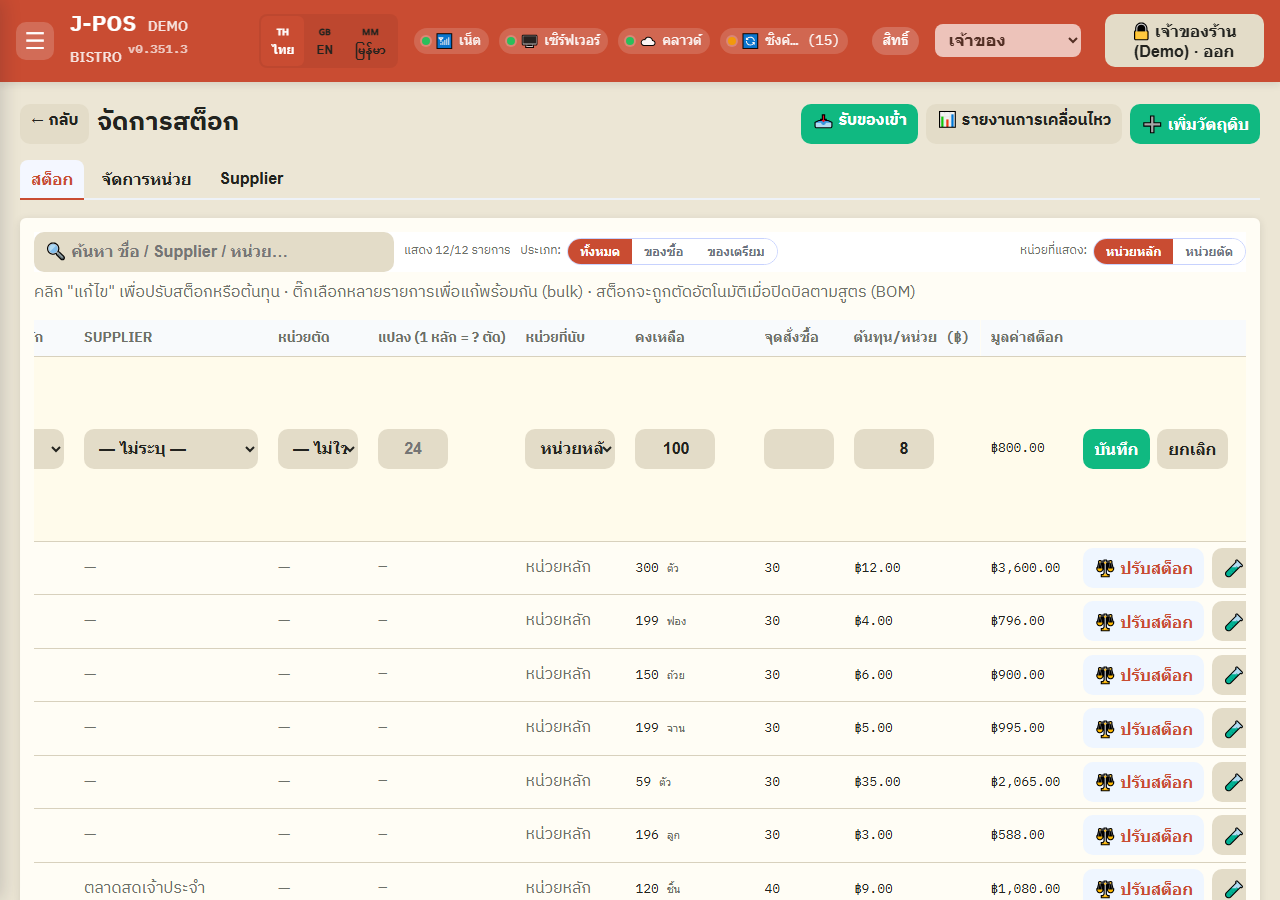The height and width of the screenshot is (900, 1280).
Task: Open the เจ้าของ role dropdown
Action: pos(1008,41)
